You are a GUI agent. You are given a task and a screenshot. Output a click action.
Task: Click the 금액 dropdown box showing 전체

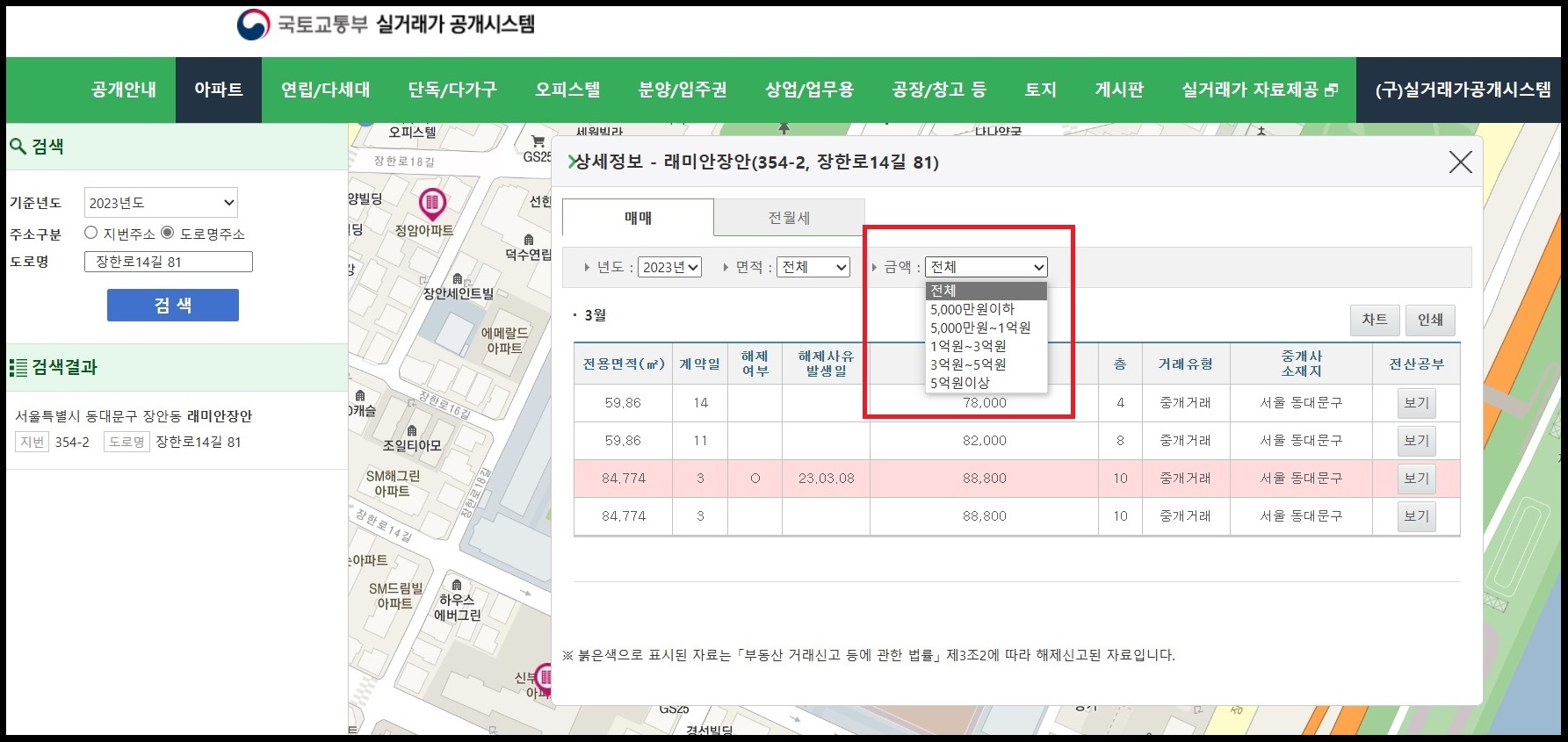click(x=986, y=267)
